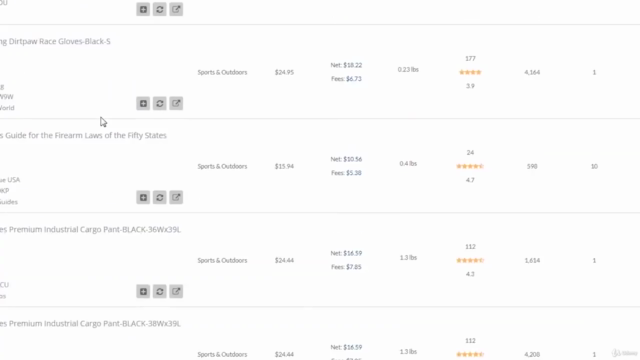Click the star rating beside 4,164 rank
The image size is (640, 360).
[470, 72]
